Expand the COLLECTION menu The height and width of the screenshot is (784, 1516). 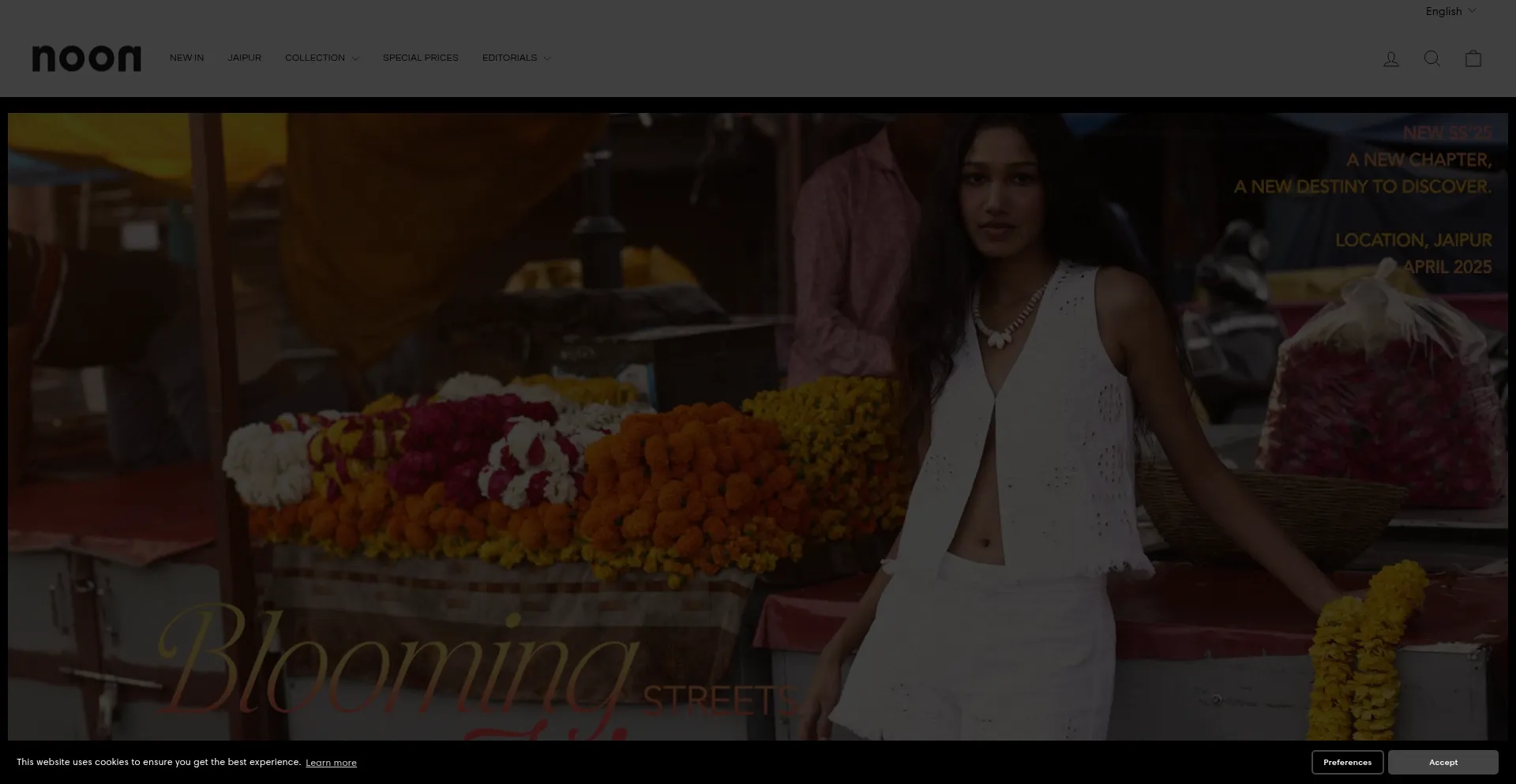coord(315,58)
